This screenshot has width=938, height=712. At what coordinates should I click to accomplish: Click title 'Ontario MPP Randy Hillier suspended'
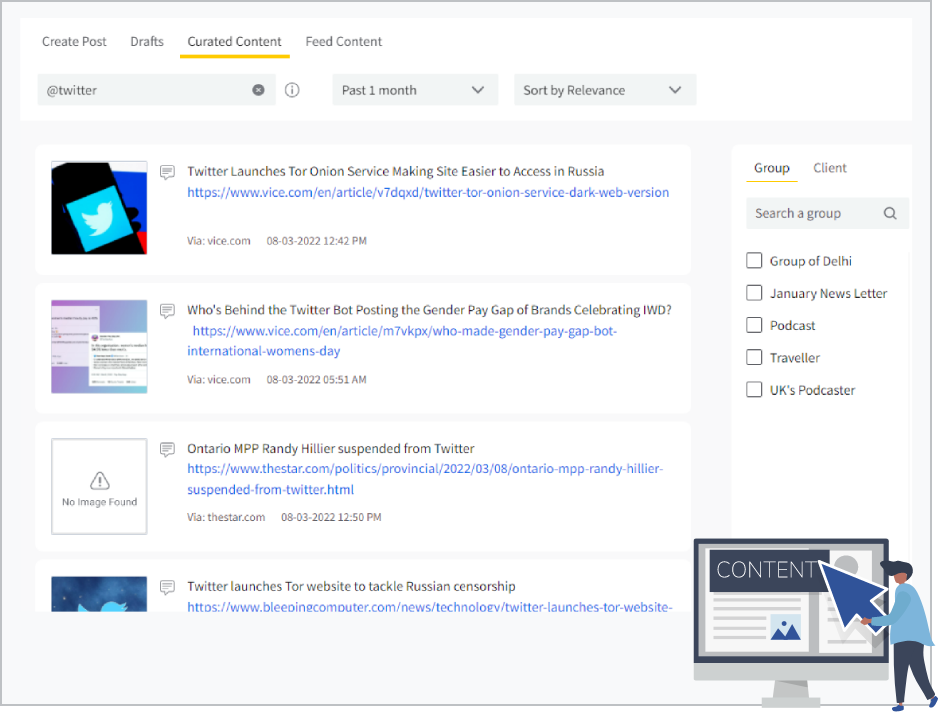point(331,449)
